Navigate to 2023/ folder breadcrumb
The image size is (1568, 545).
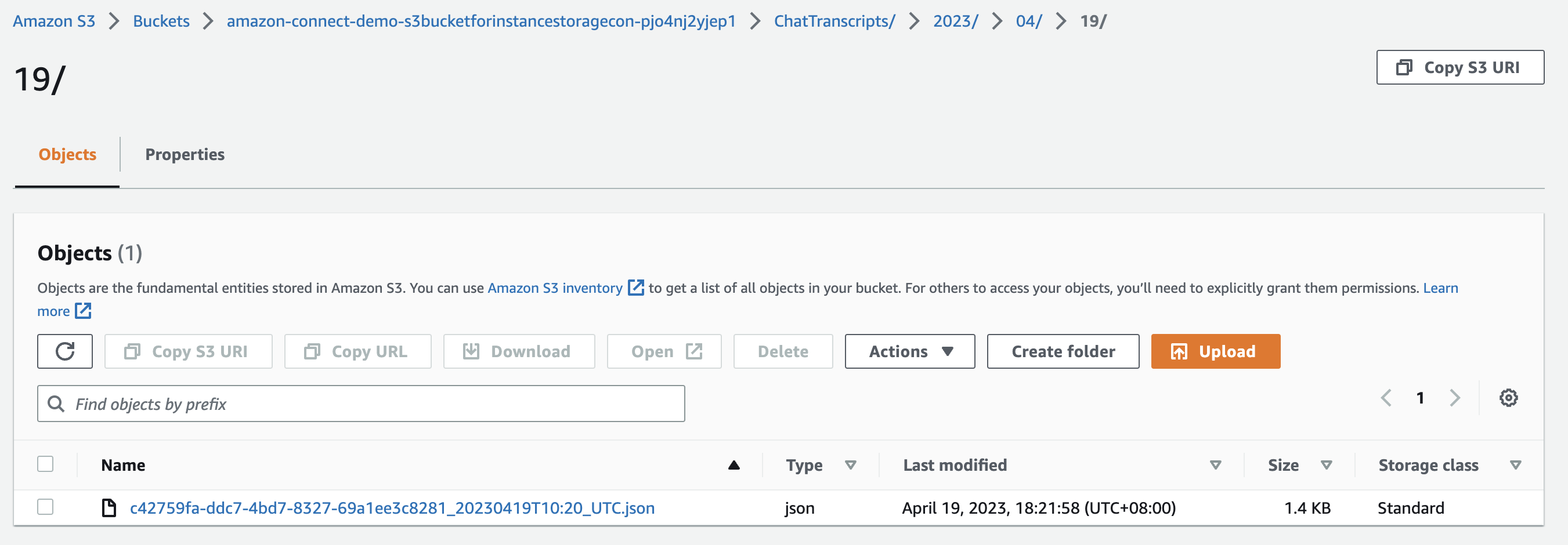pos(956,21)
